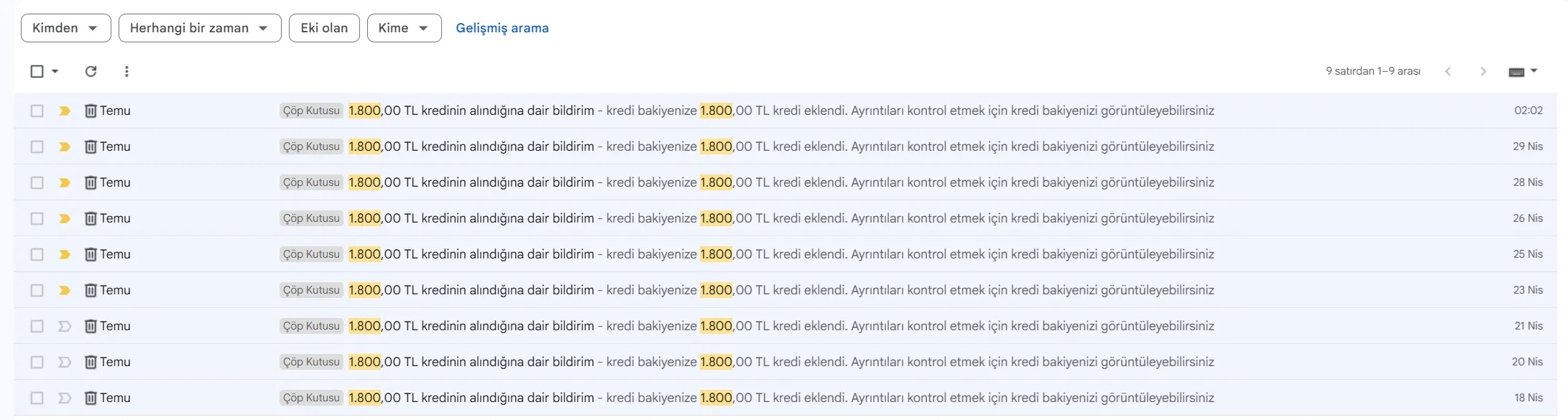The height and width of the screenshot is (420, 1568).
Task: Open the Kimden filter dropdown
Action: 65,28
